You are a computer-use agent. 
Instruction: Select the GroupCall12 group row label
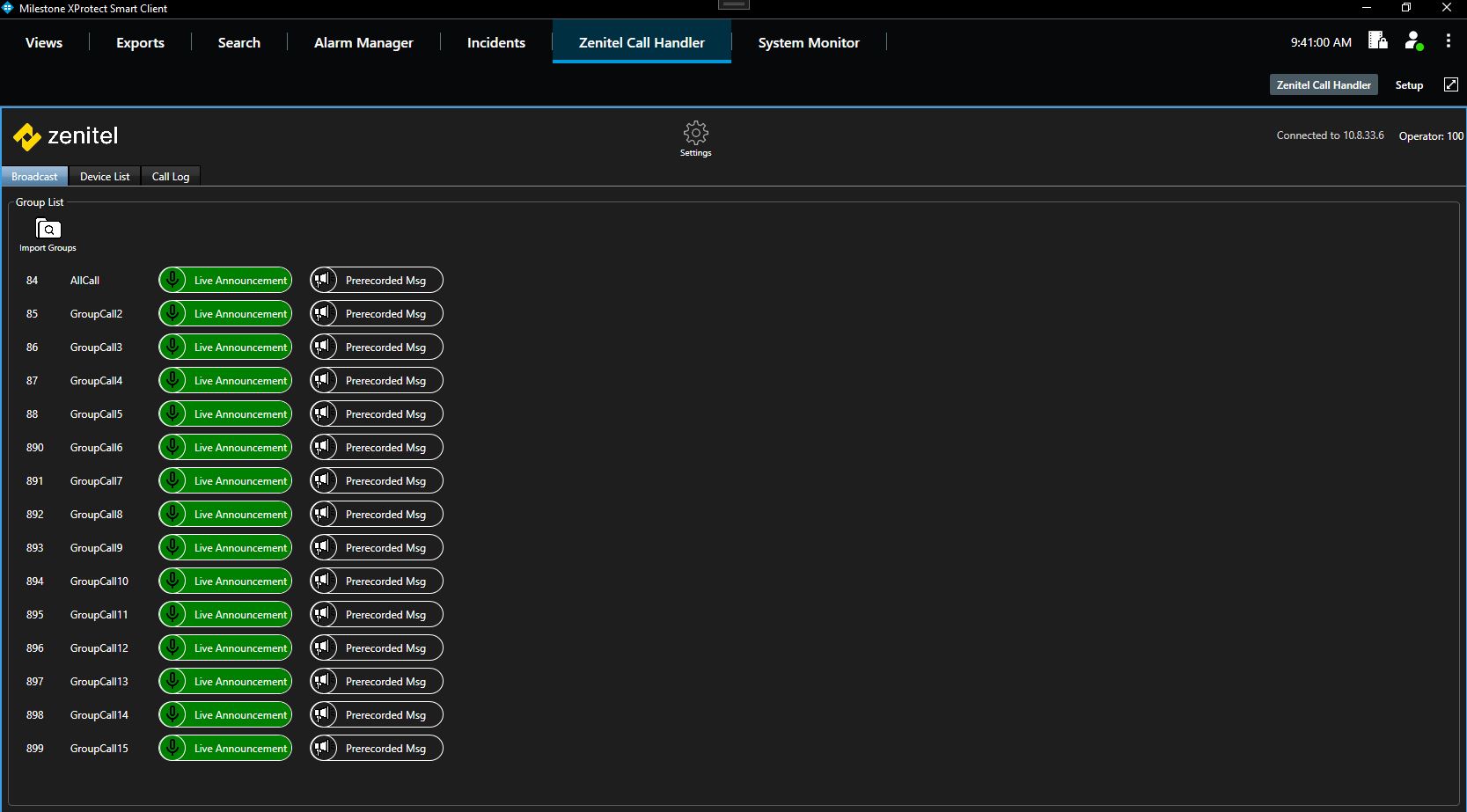(99, 648)
